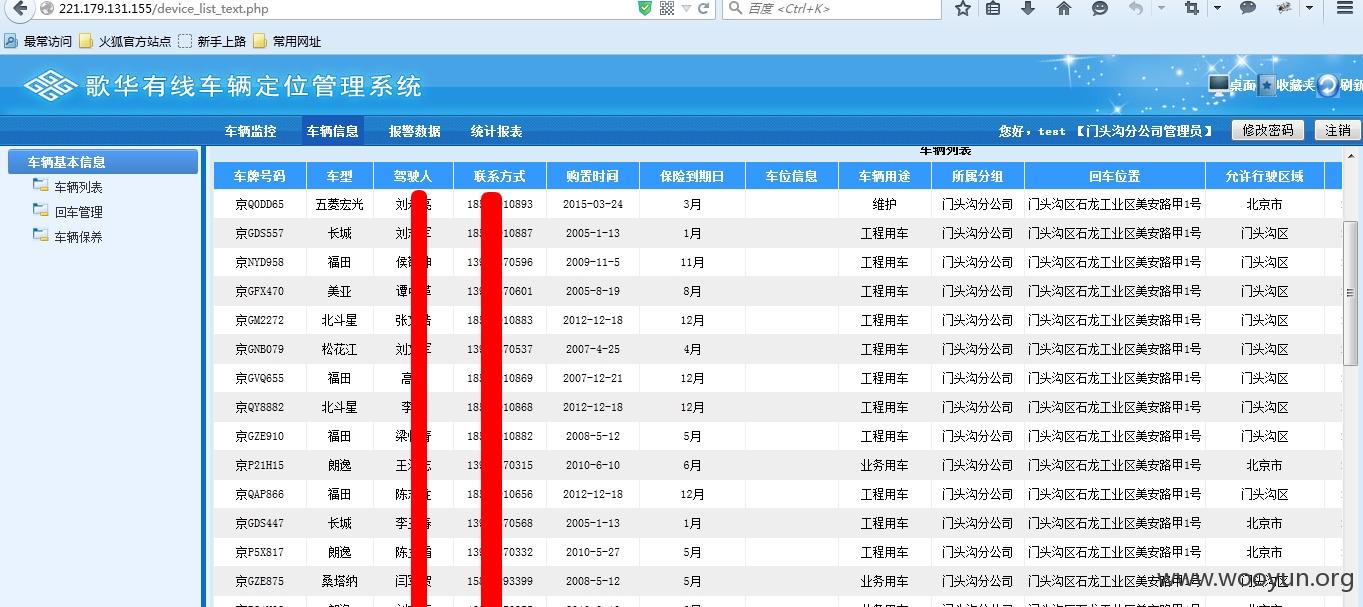The width and height of the screenshot is (1363, 607).
Task: Click the folder icon beside 车辆列表
Action: pyautogui.click(x=40, y=186)
